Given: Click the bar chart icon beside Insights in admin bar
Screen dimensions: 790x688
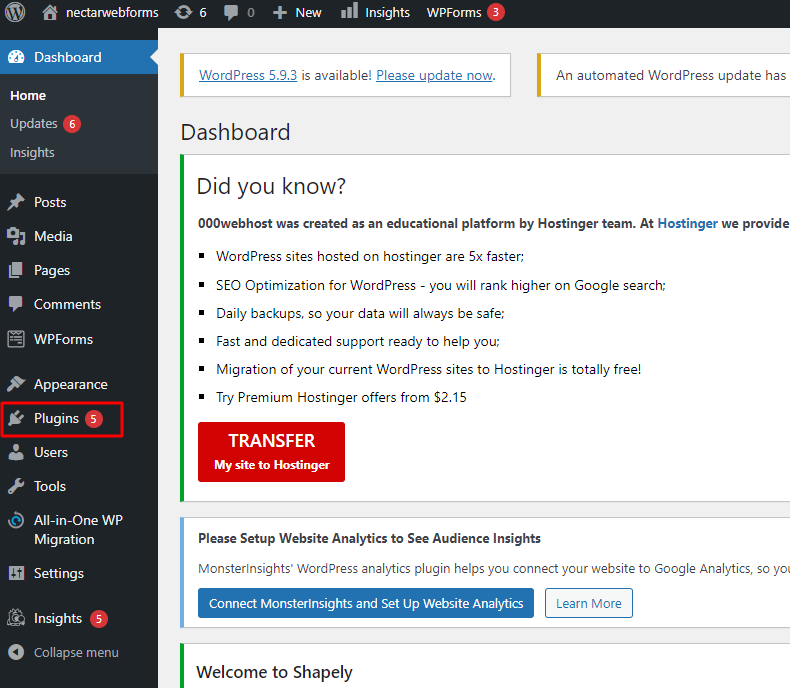Looking at the screenshot, I should pyautogui.click(x=350, y=11).
